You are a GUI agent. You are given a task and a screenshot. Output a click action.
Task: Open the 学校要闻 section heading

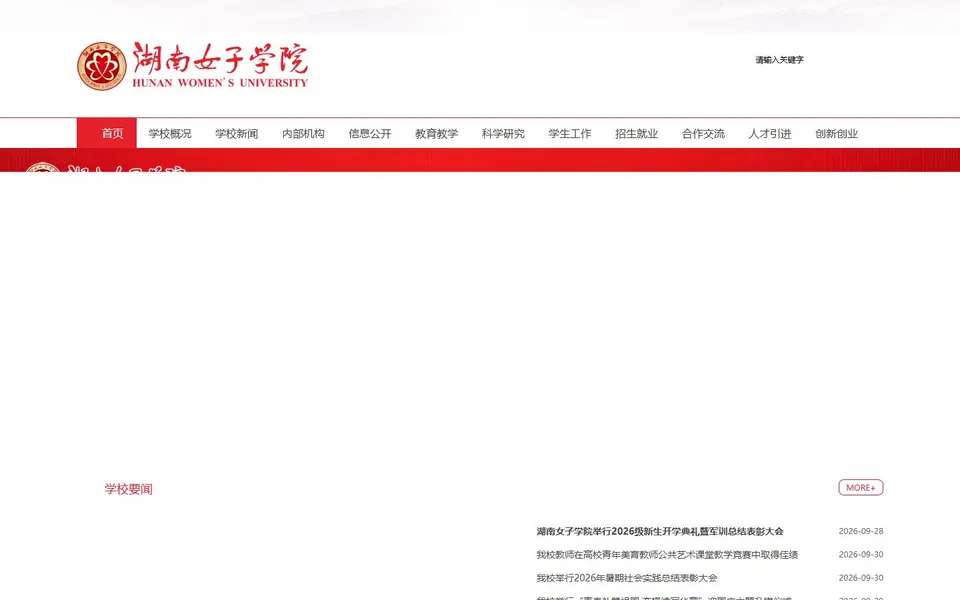(x=129, y=489)
